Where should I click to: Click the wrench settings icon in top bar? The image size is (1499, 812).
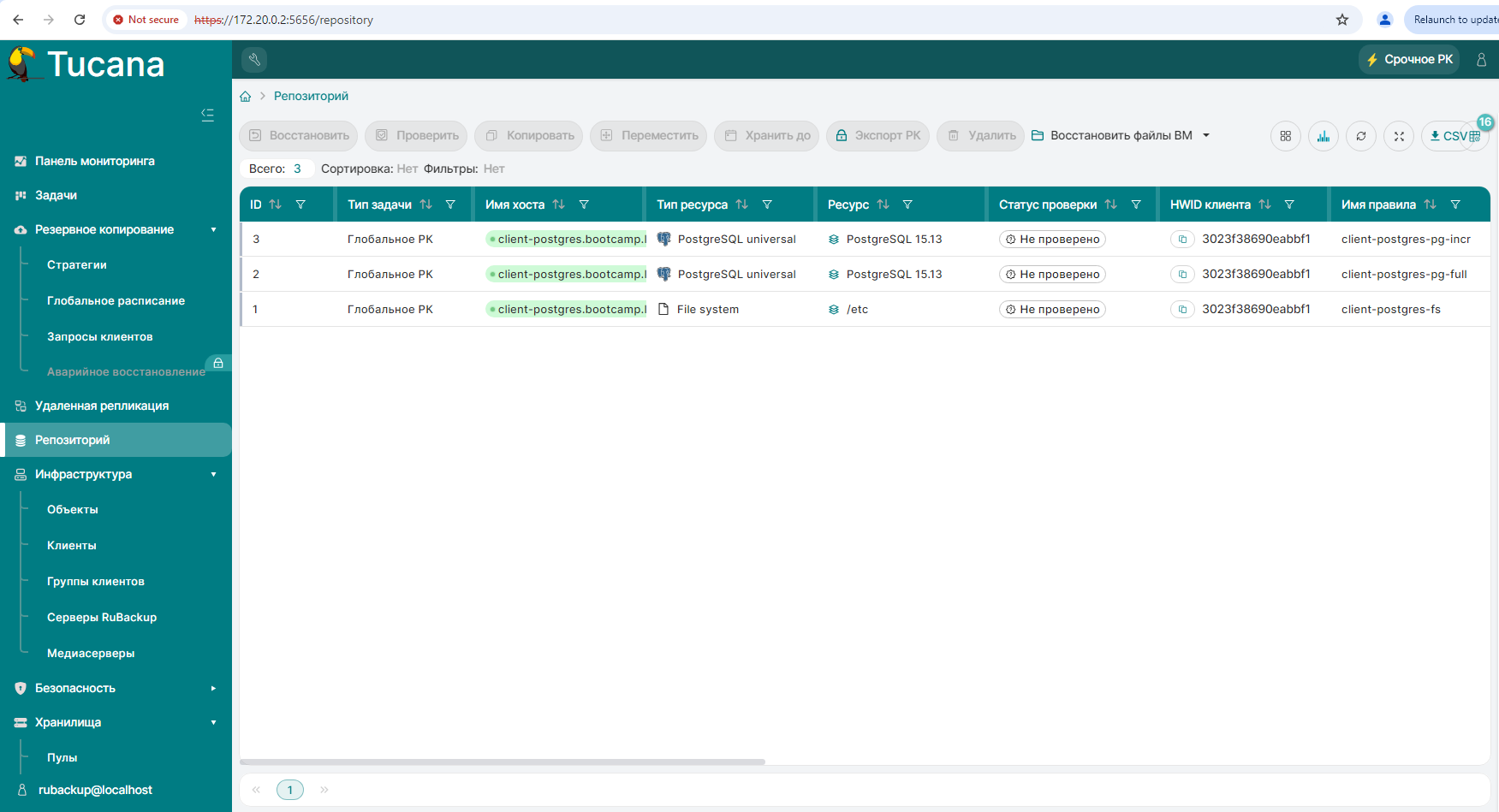pos(254,59)
